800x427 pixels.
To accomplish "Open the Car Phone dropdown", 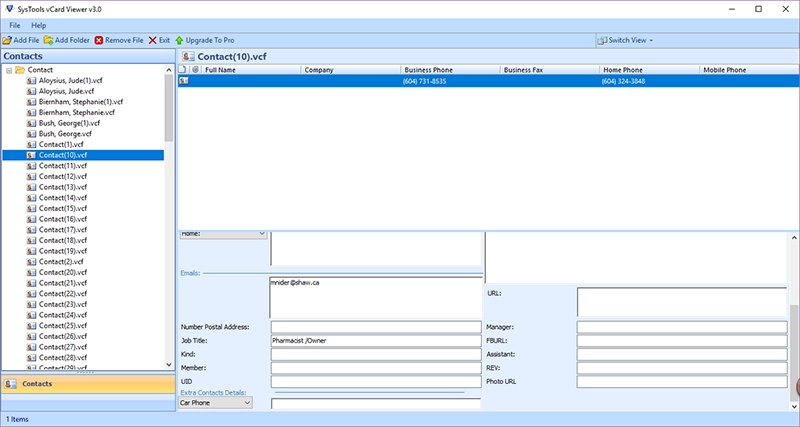I will 215,403.
